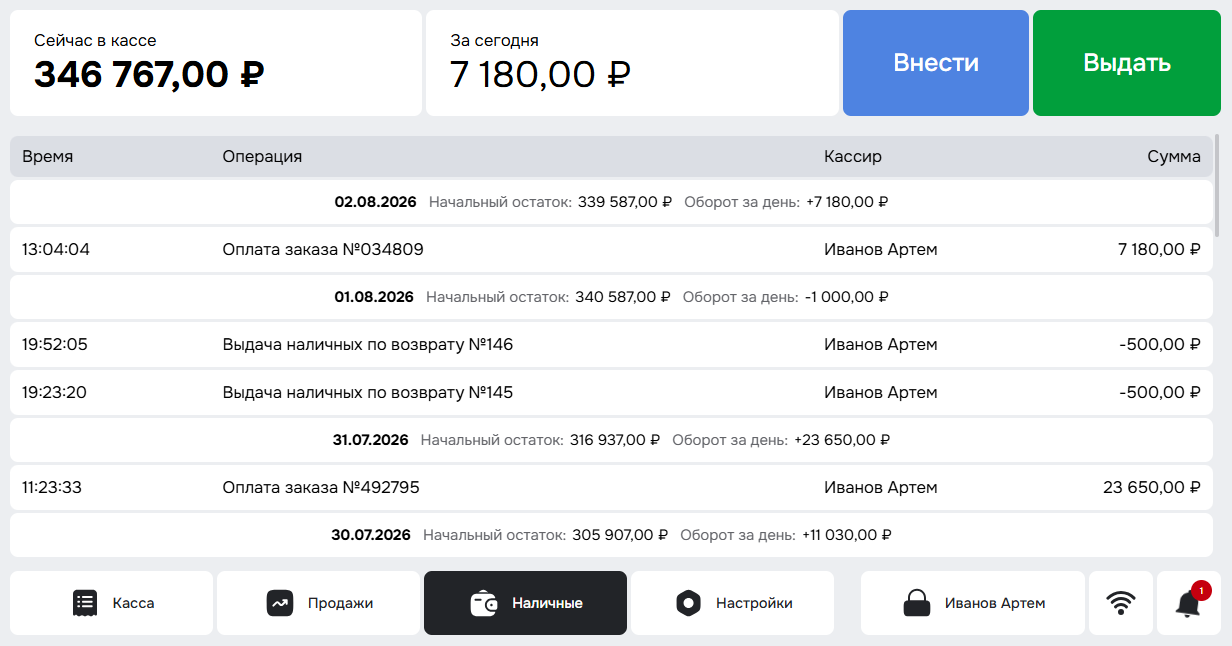
Task: Click the Операция column header
Action: [x=262, y=157]
